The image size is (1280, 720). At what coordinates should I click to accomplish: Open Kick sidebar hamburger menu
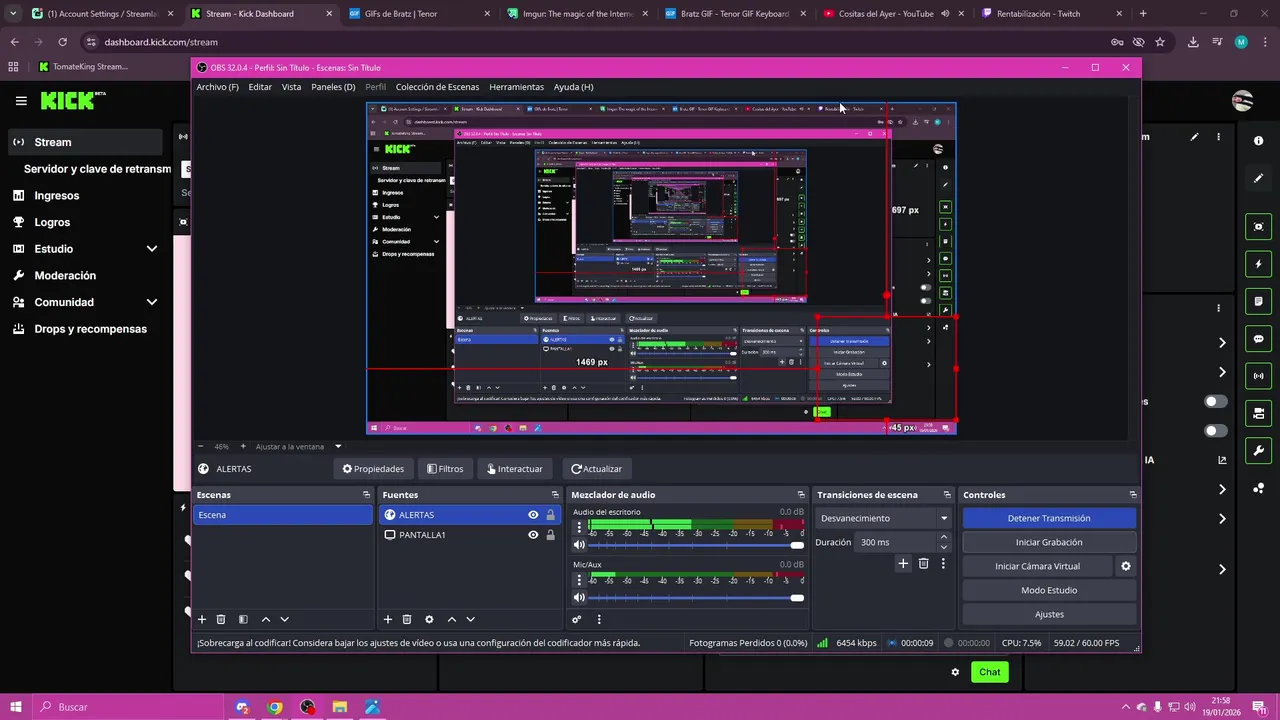(x=21, y=101)
